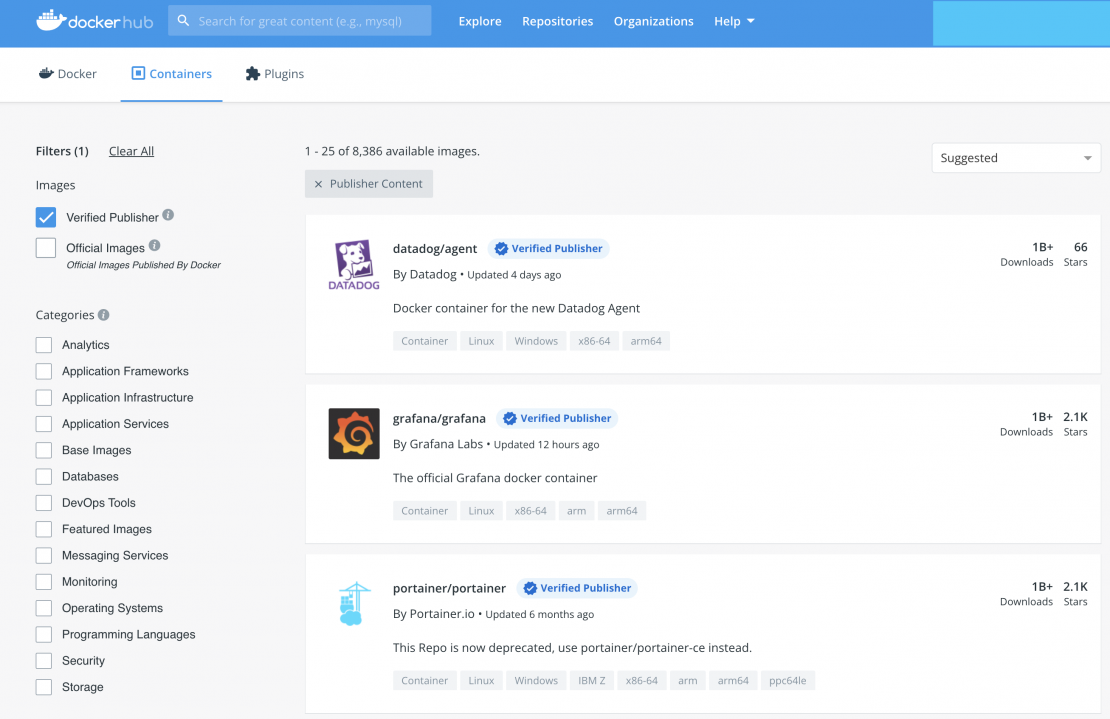Open the grafana/grafana image title
1110x719 pixels.
(x=439, y=418)
